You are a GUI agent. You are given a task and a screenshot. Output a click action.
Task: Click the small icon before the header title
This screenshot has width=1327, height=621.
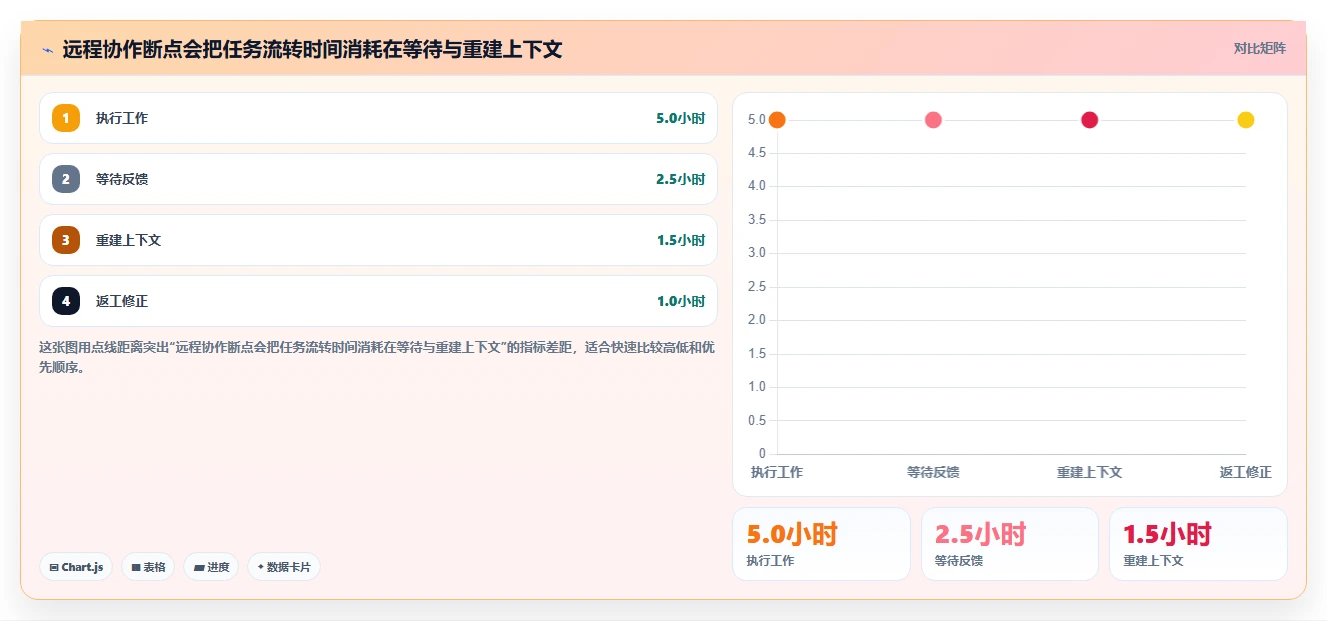coord(47,49)
